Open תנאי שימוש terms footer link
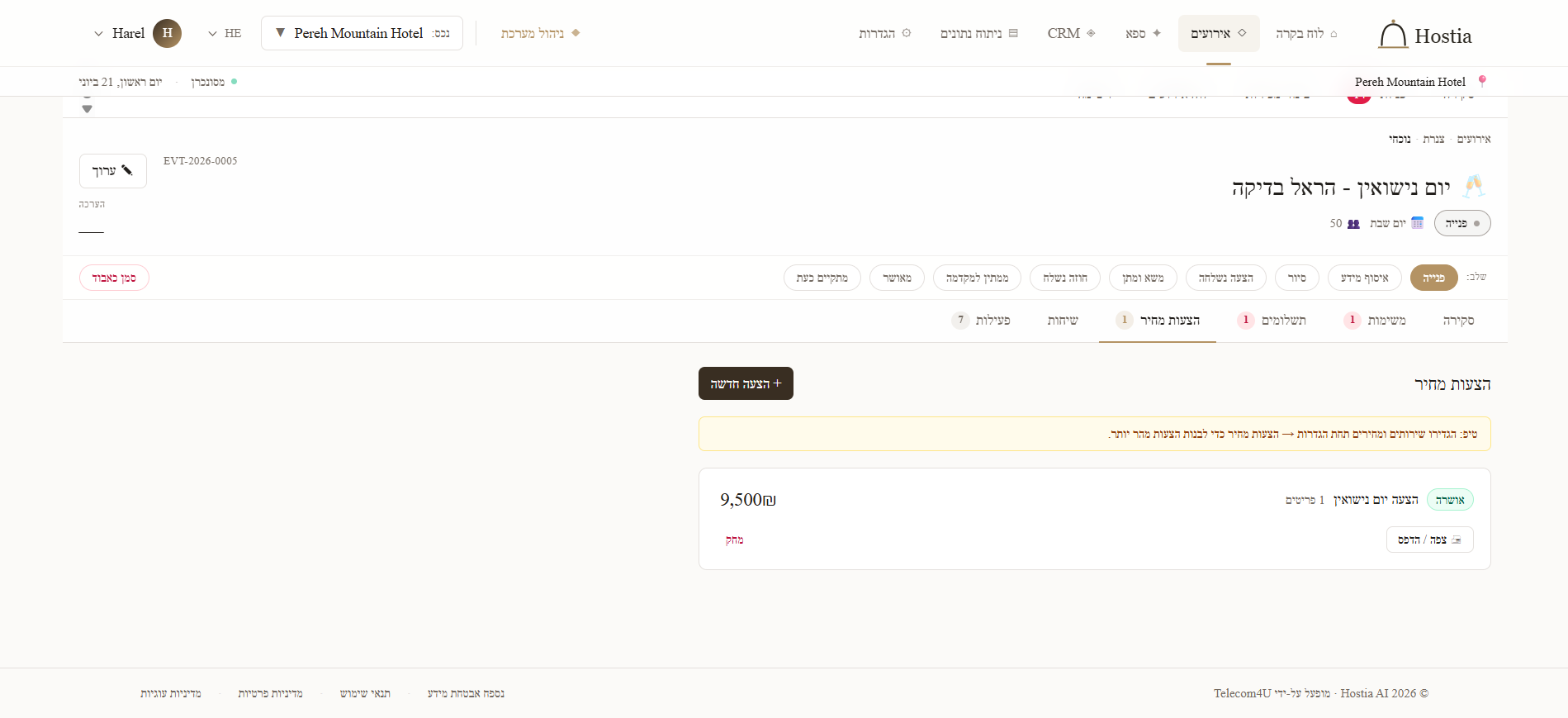The width and height of the screenshot is (1568, 718). [365, 693]
